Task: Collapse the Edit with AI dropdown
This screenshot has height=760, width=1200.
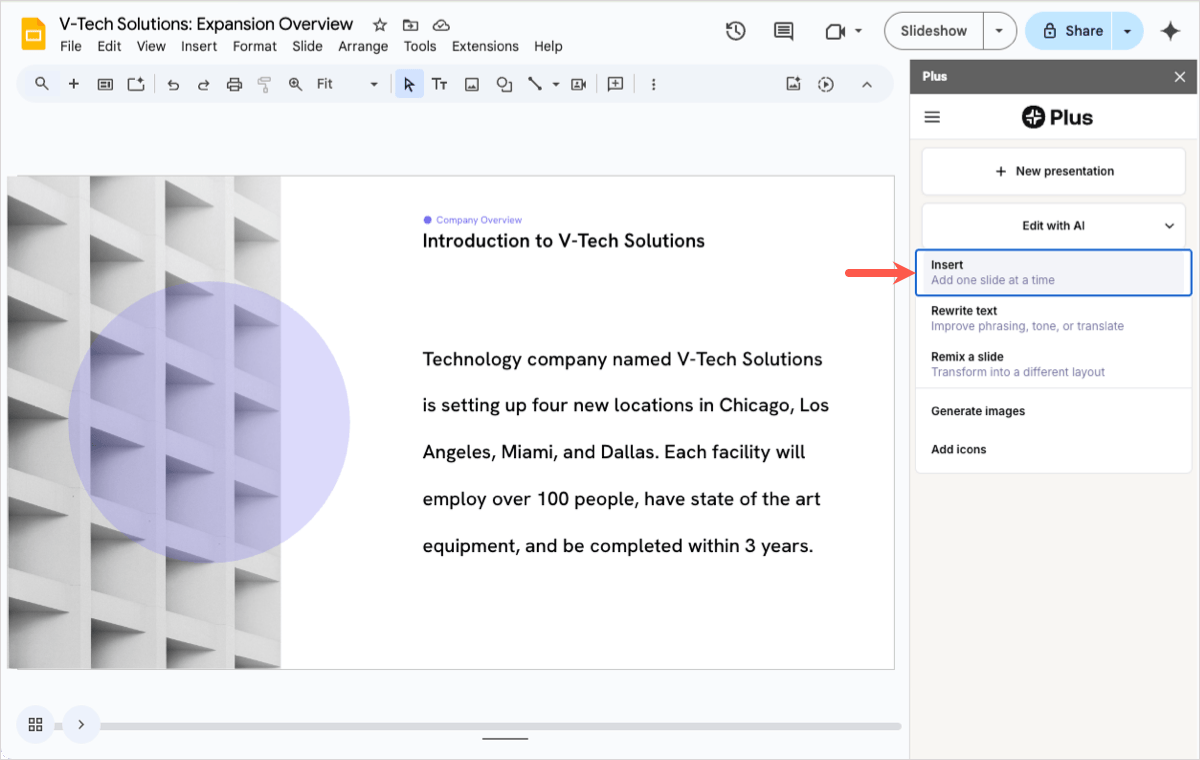Action: (1169, 226)
